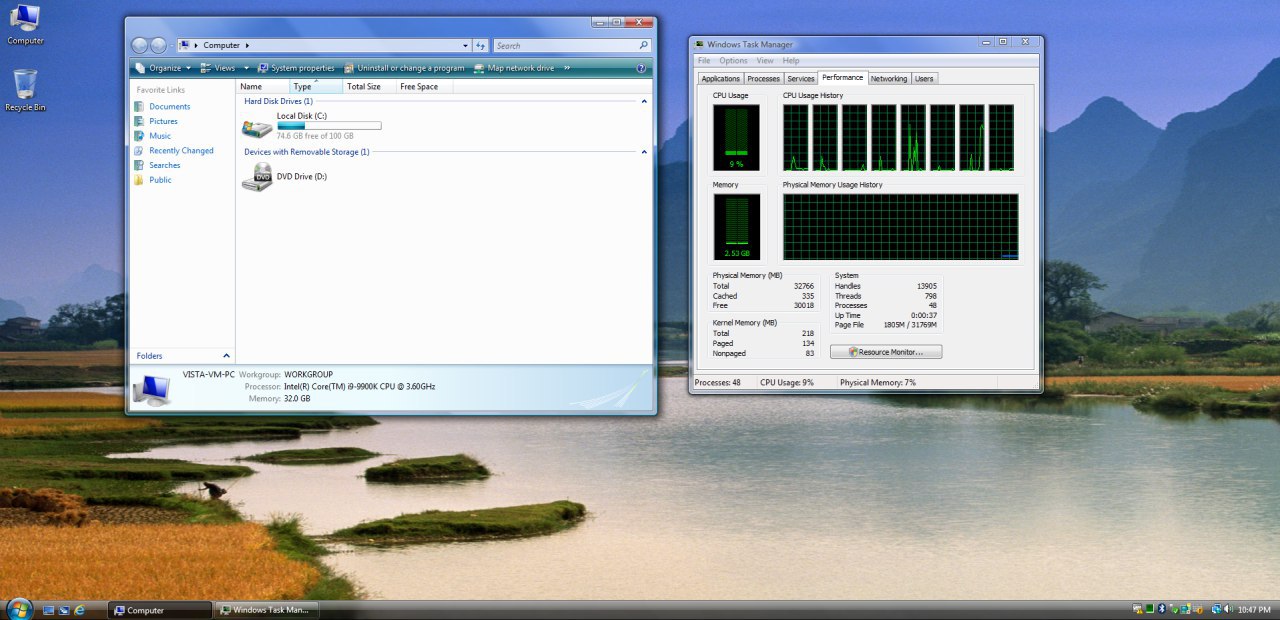Open the Options menu in Task Manager
The width and height of the screenshot is (1280, 620).
733,61
